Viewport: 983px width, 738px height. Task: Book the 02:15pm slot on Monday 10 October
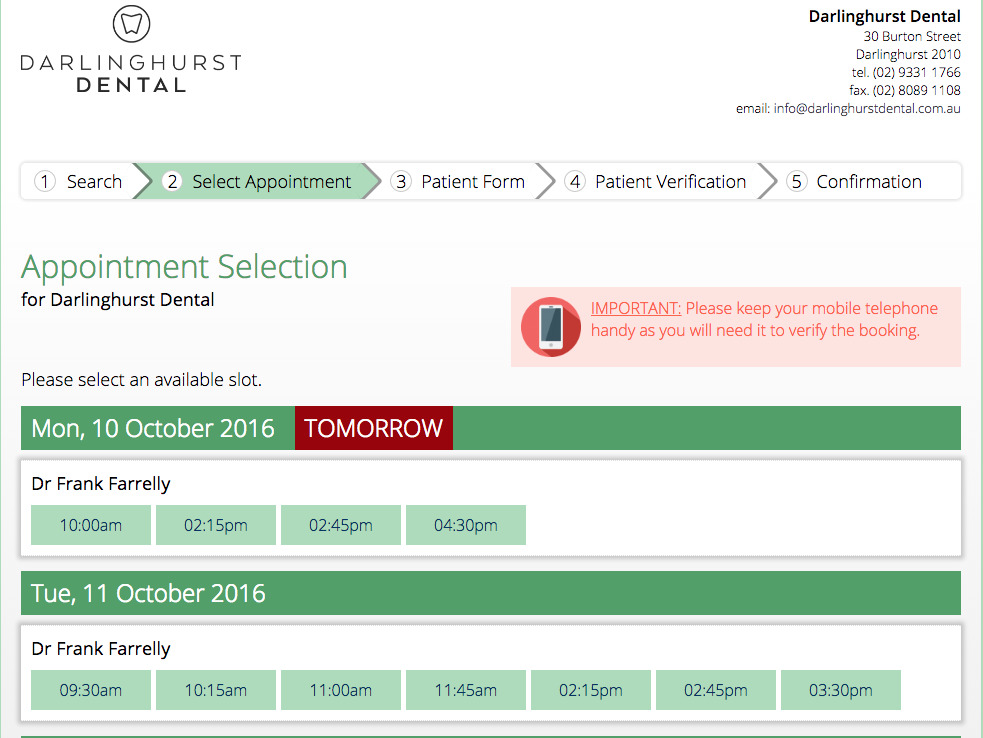coord(216,525)
